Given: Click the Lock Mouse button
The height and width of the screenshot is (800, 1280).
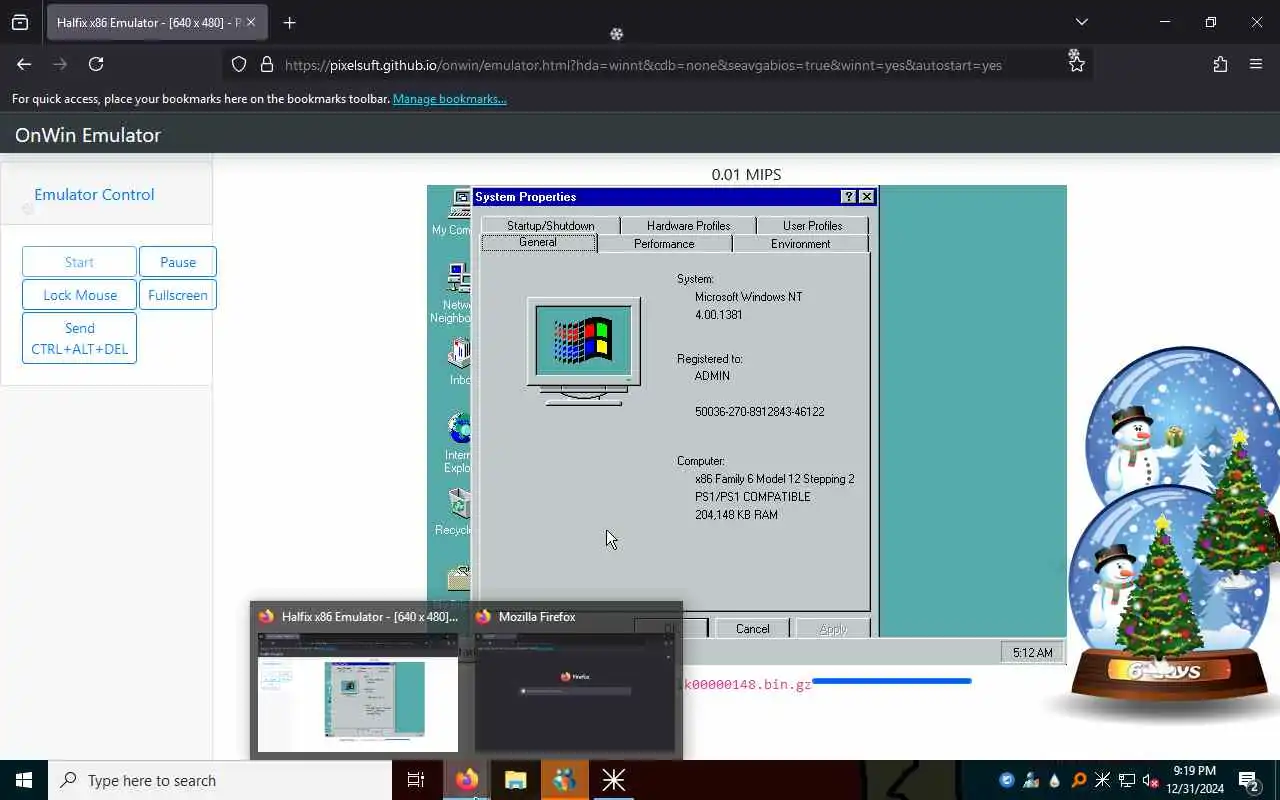Looking at the screenshot, I should point(79,295).
